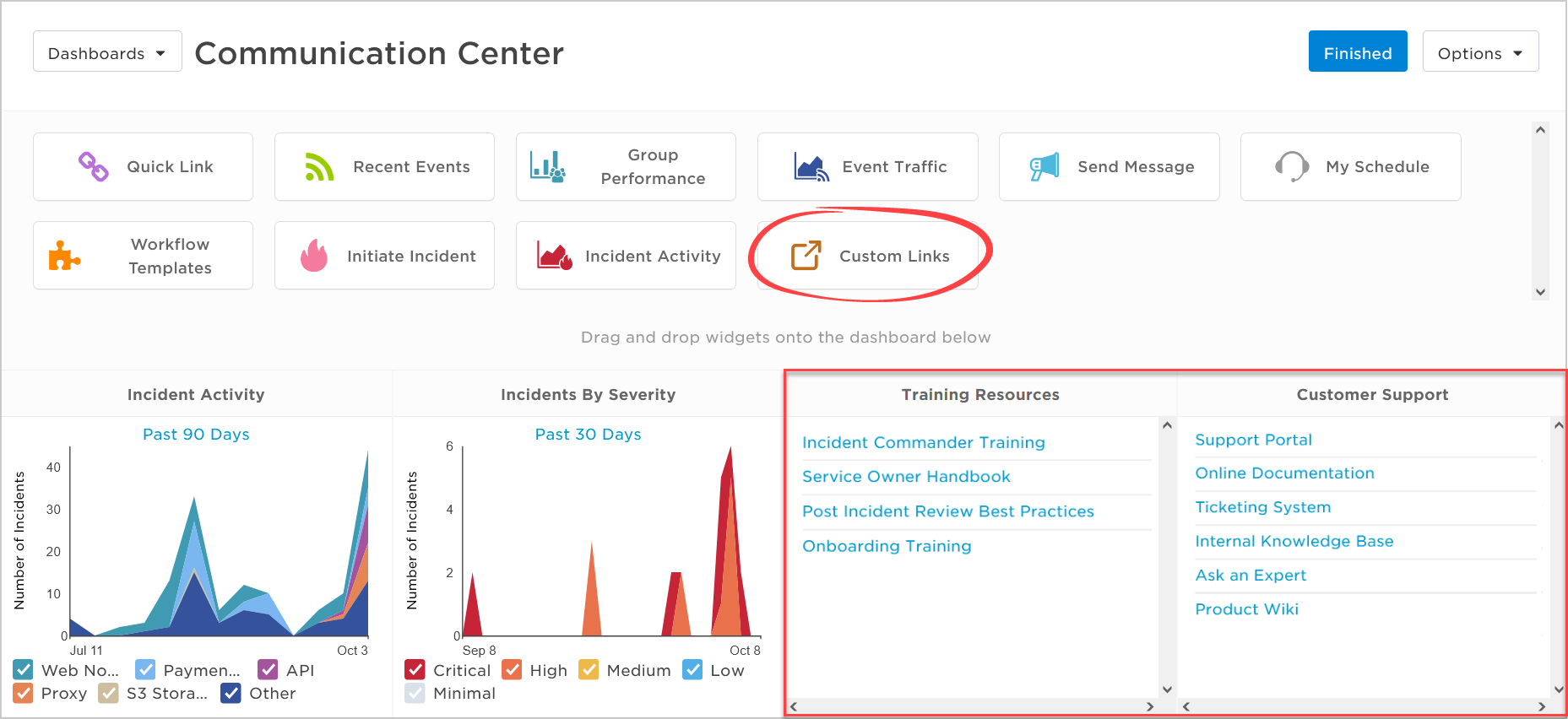Click the Custom Links external-link icon
Screen dimensions: 1568x719
(806, 255)
